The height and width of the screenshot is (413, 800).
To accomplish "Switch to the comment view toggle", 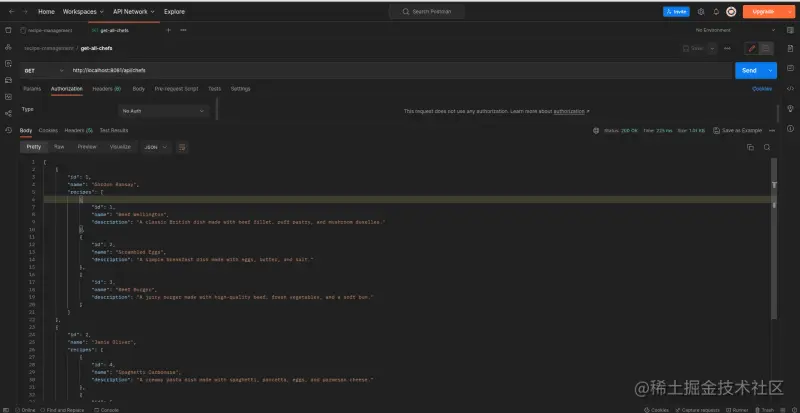I will point(766,48).
